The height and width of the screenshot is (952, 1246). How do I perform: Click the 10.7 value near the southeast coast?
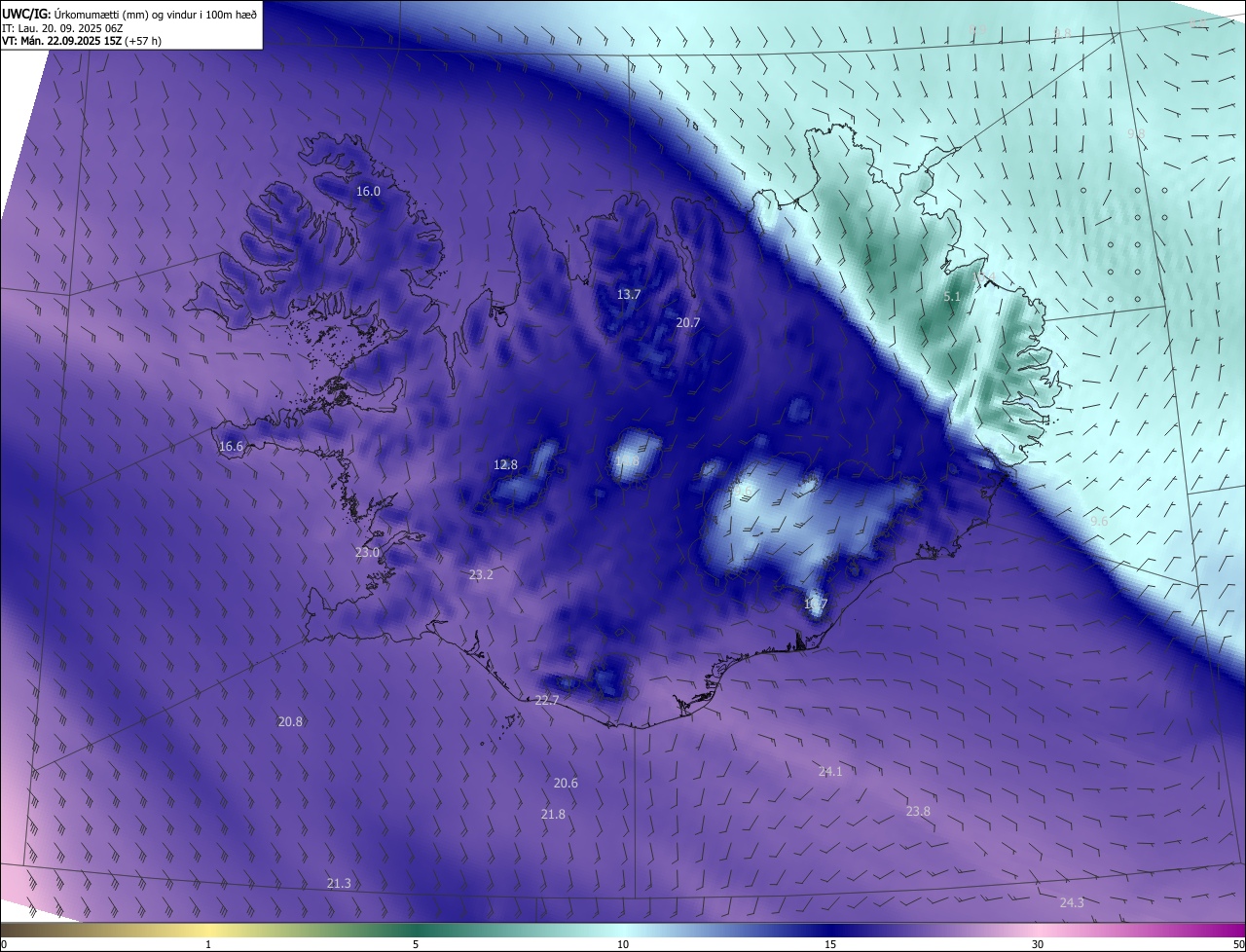point(816,604)
